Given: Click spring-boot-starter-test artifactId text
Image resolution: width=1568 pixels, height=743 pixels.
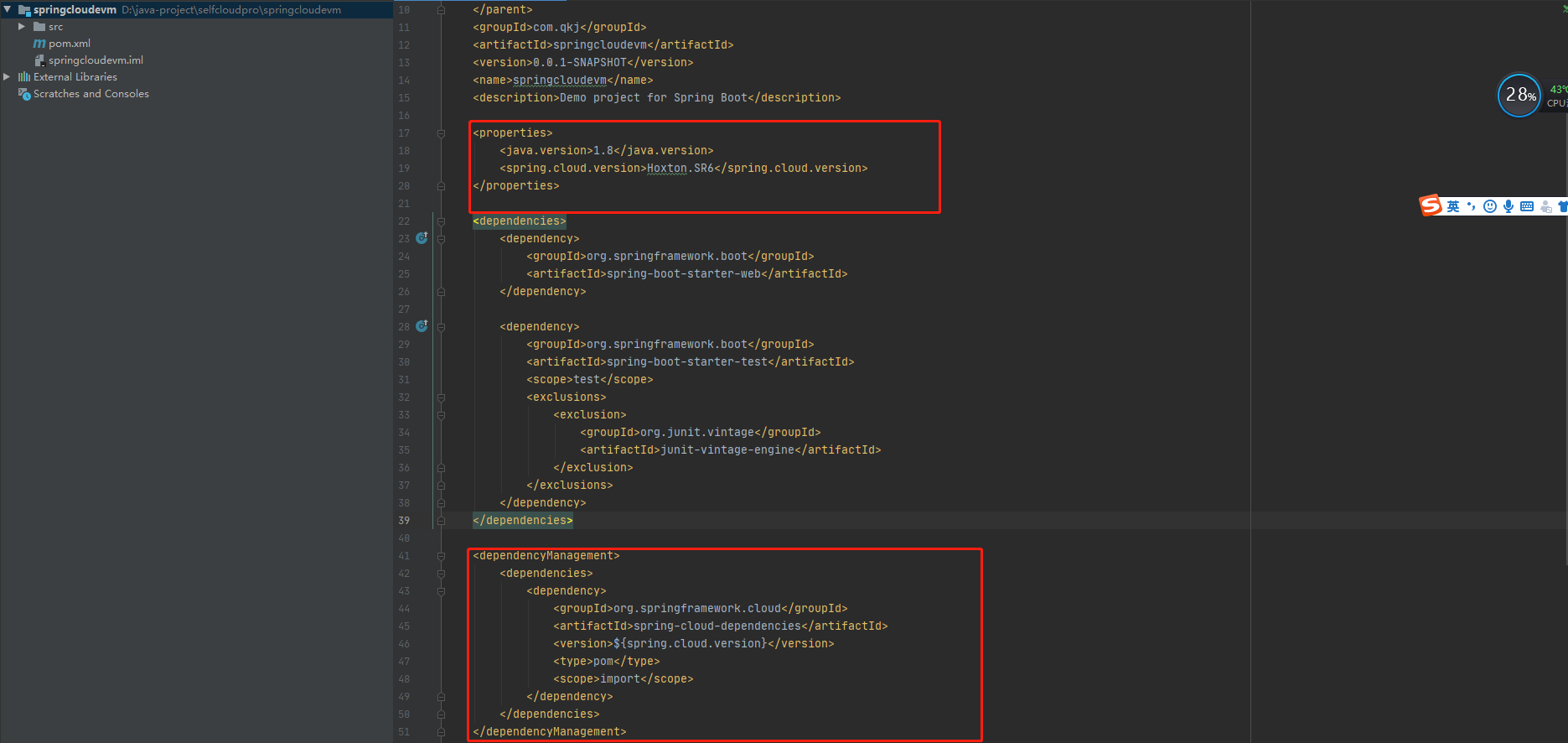Looking at the screenshot, I should [687, 362].
